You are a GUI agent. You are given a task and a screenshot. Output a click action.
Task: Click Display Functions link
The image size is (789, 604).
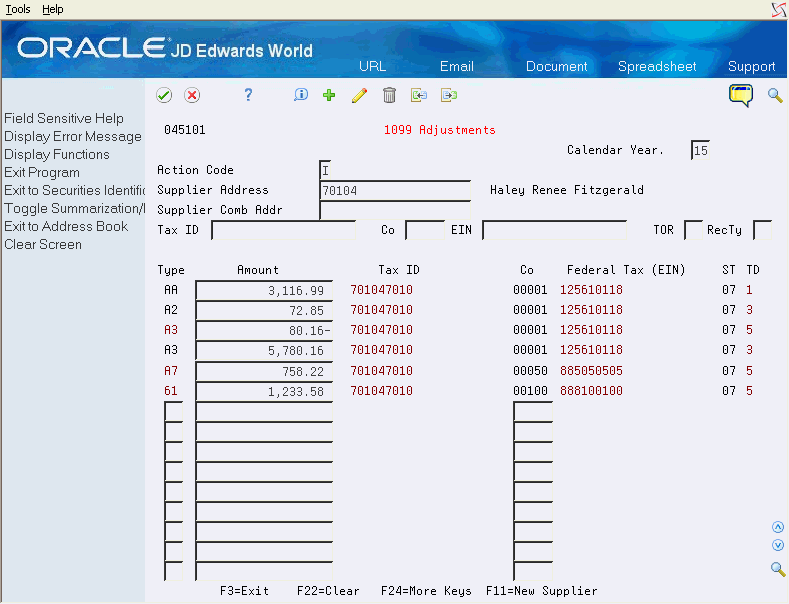[57, 155]
